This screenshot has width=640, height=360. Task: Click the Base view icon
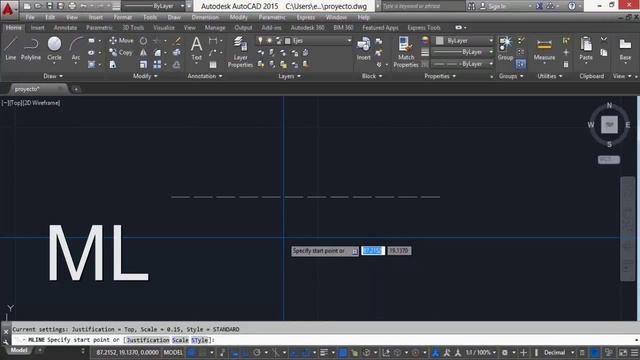(x=625, y=49)
